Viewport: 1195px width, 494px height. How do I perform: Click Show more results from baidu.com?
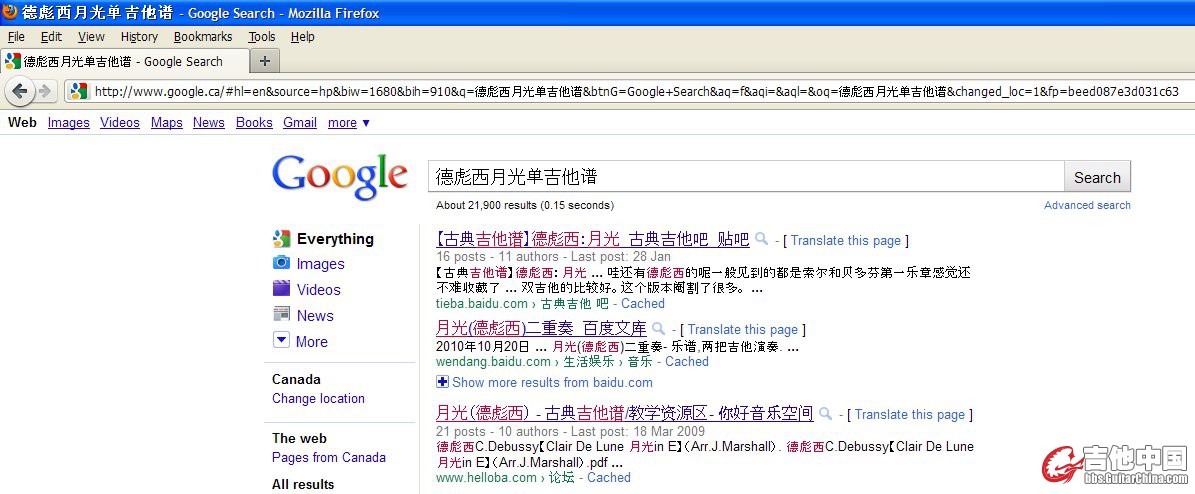553,383
